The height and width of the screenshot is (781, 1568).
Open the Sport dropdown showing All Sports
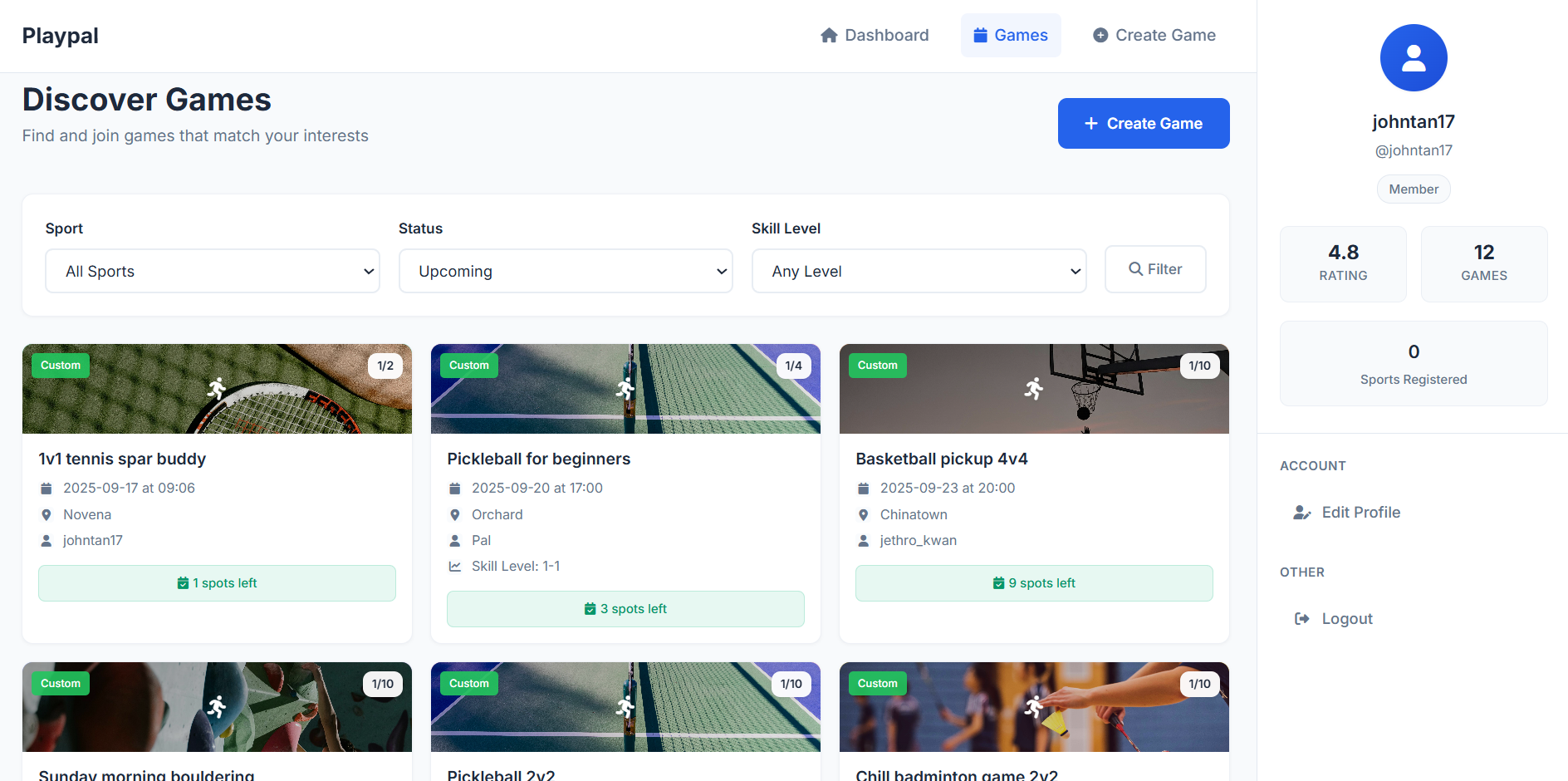(x=213, y=271)
